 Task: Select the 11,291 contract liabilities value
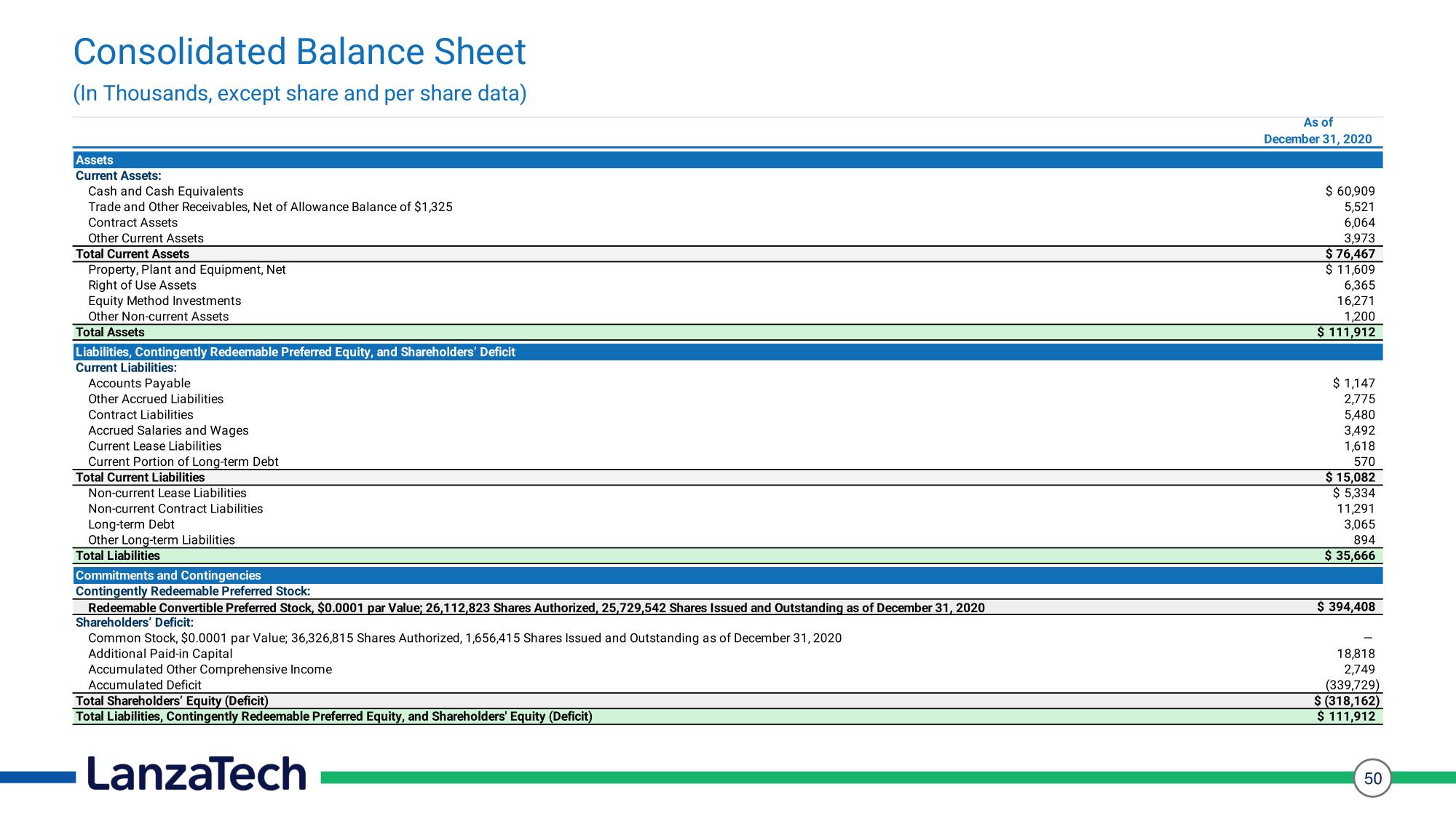[1356, 509]
